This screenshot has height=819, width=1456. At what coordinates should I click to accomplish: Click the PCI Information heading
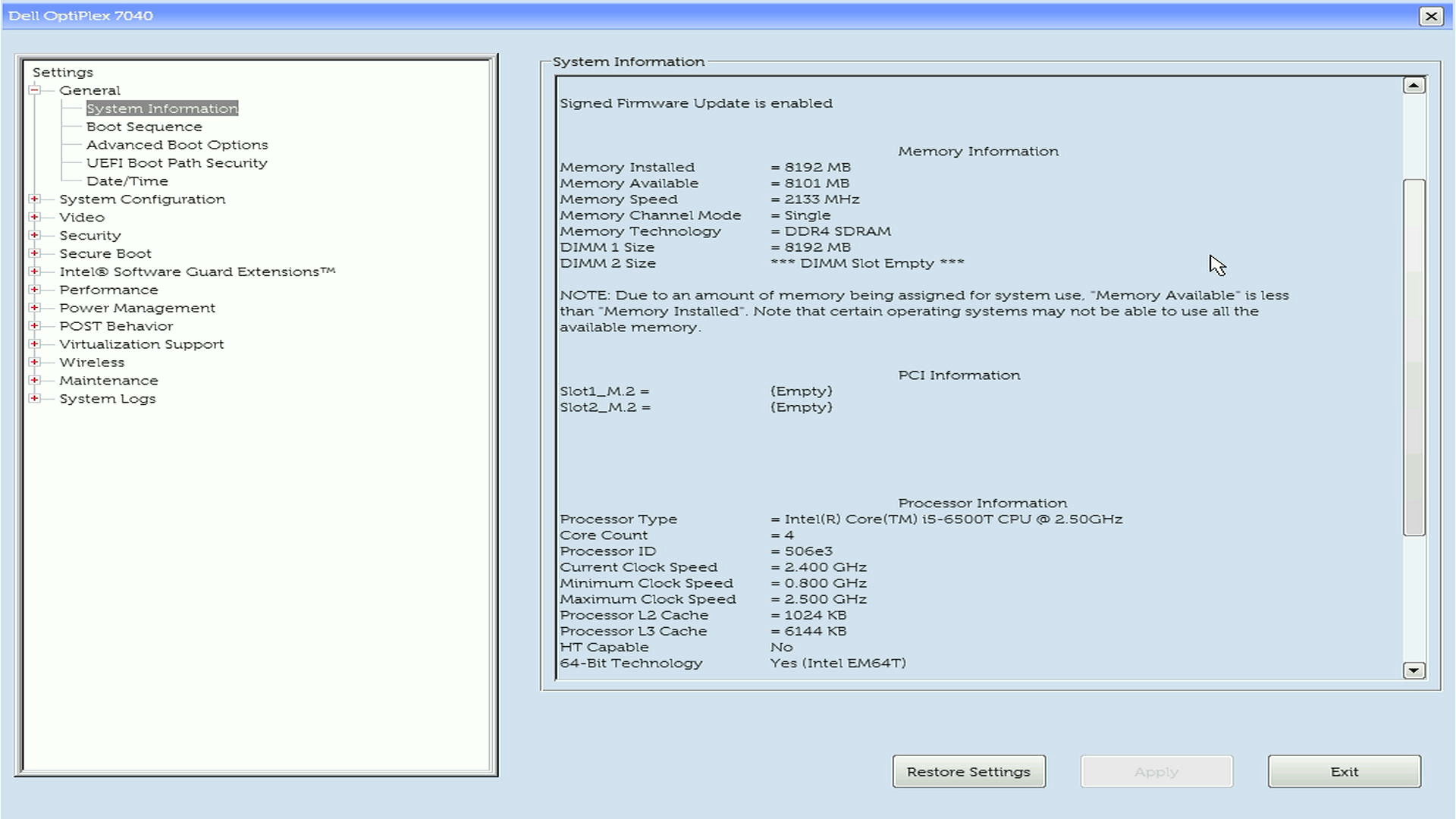point(959,375)
